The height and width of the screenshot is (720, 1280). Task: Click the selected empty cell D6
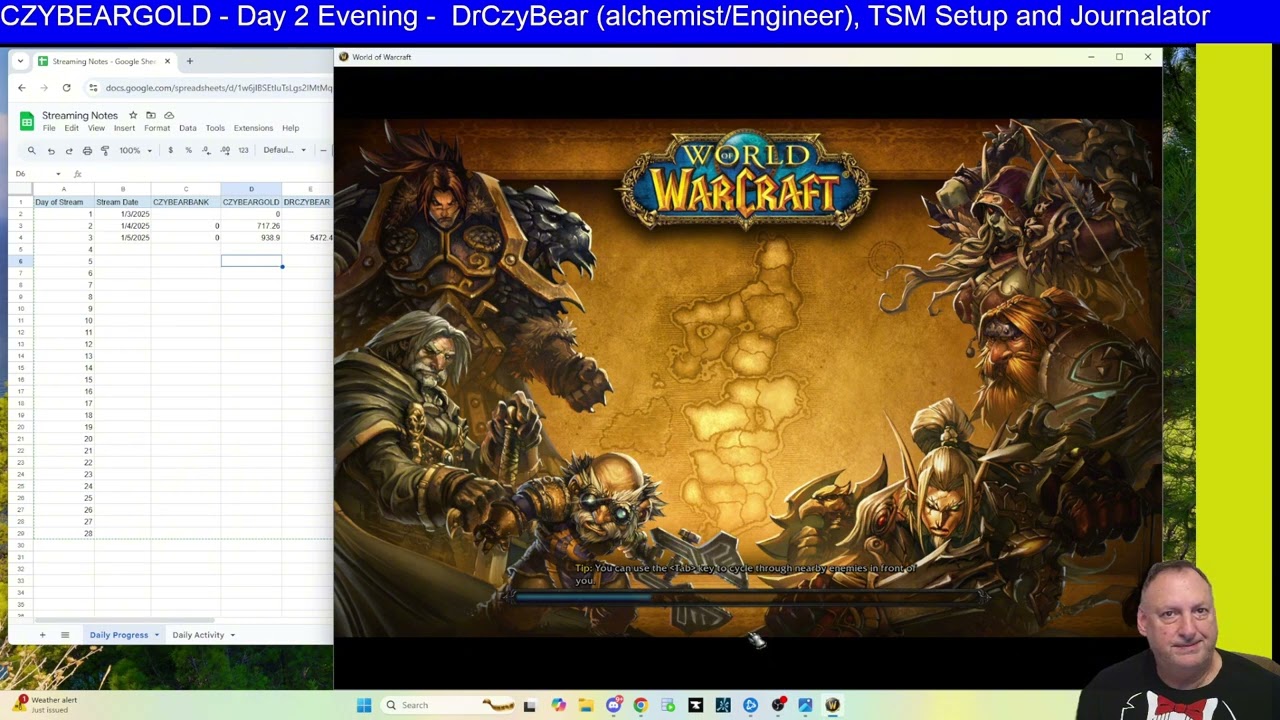click(251, 261)
